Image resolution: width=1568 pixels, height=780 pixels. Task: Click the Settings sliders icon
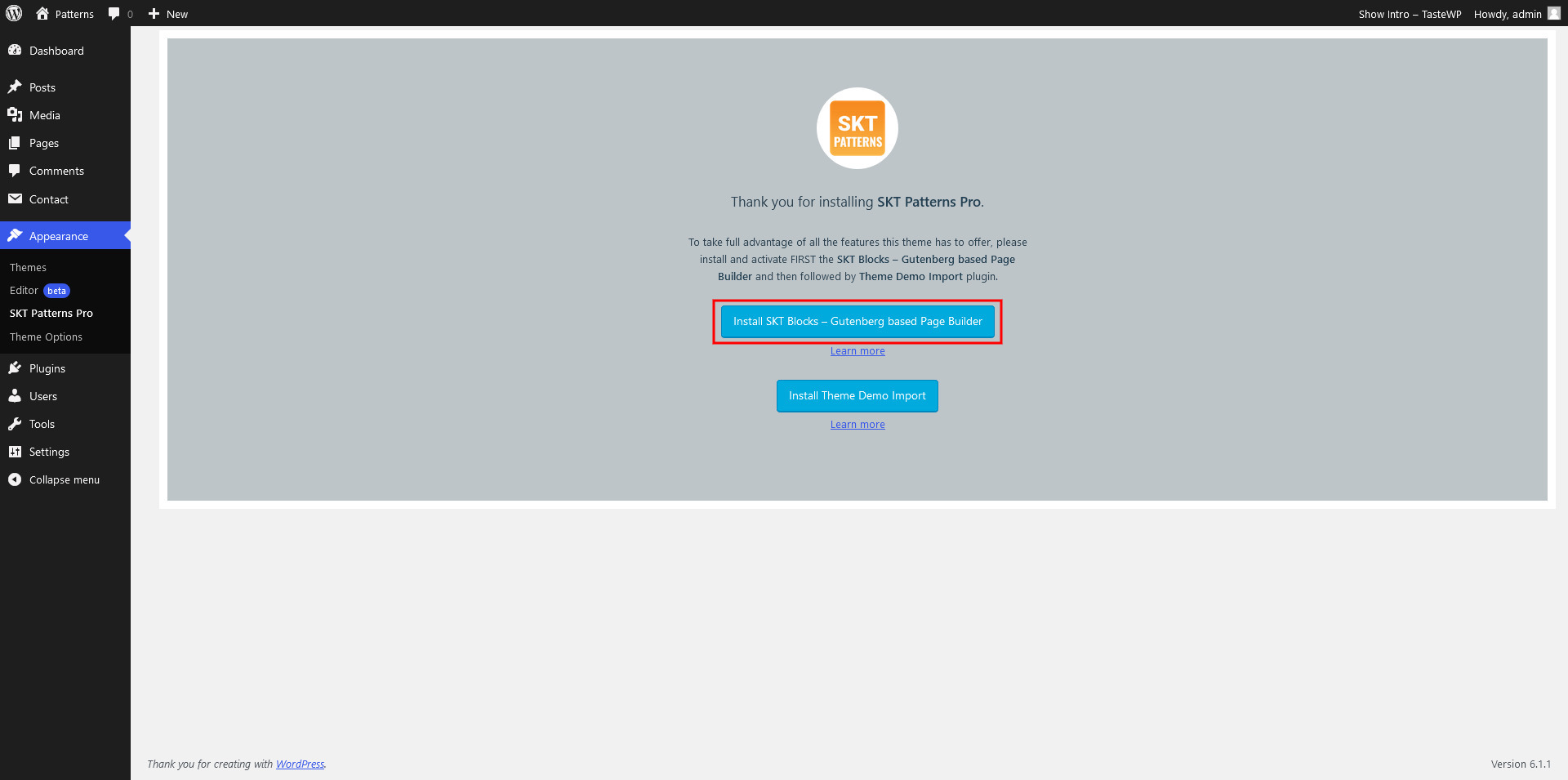tap(15, 451)
